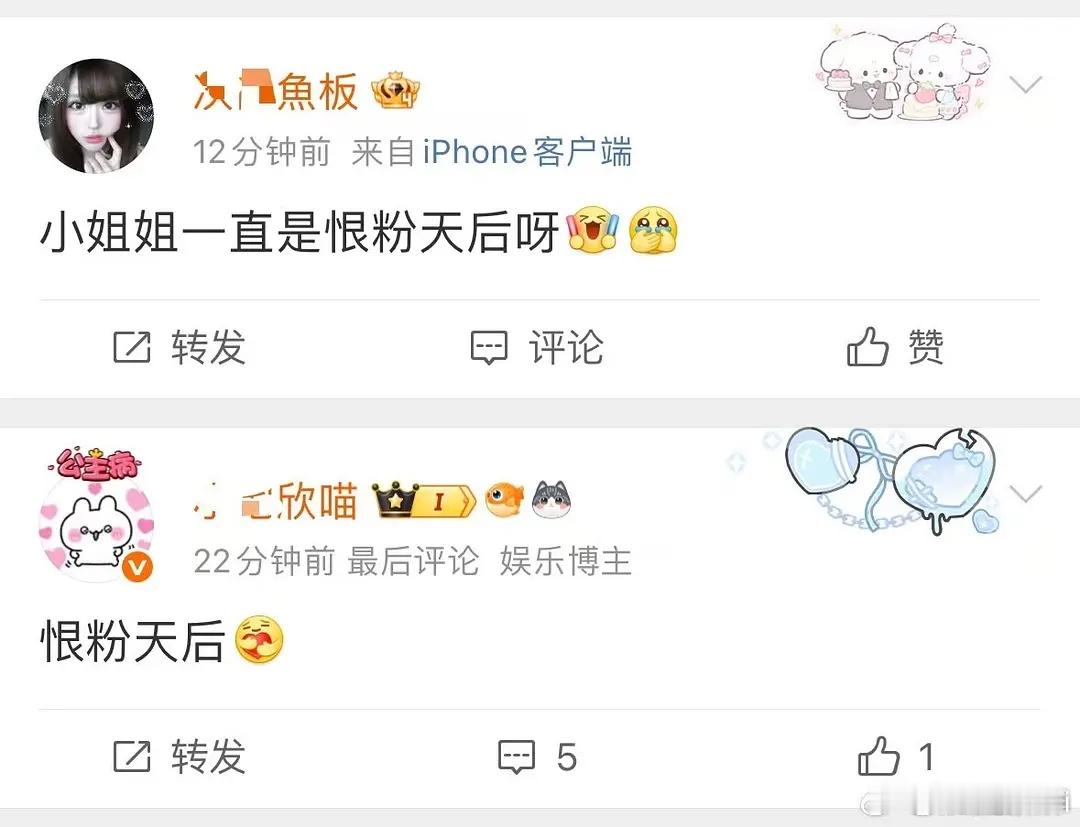This screenshot has height=827, width=1080.
Task: Open the girl photo avatar profile
Action: [96, 116]
